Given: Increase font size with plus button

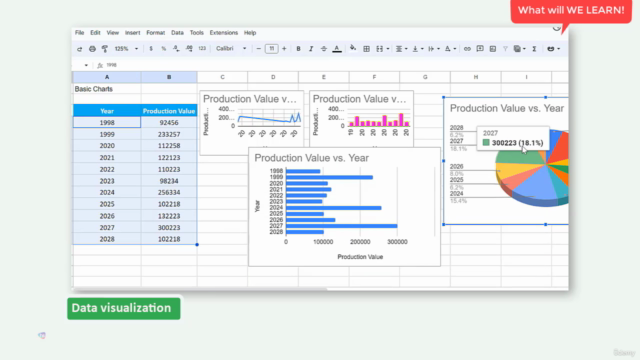Looking at the screenshot, I should tap(284, 49).
